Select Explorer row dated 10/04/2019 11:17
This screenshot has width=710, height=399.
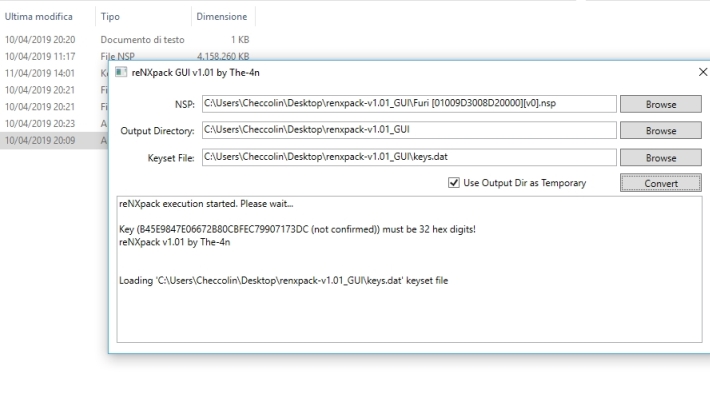point(127,57)
